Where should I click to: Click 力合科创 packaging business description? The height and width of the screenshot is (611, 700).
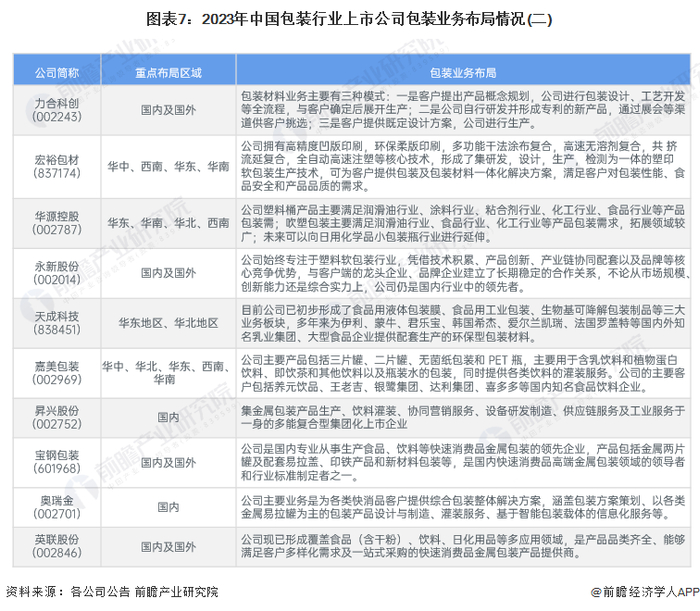[463, 110]
